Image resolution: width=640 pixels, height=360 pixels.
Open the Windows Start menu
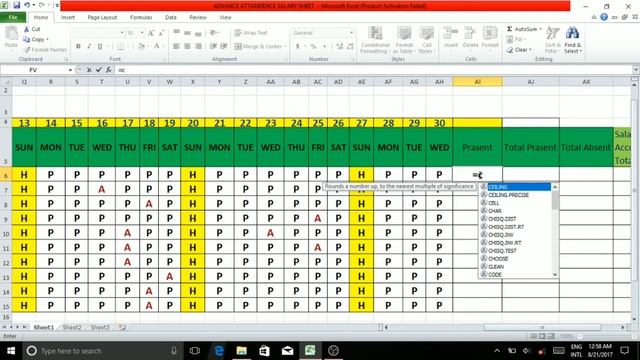[x=11, y=351]
